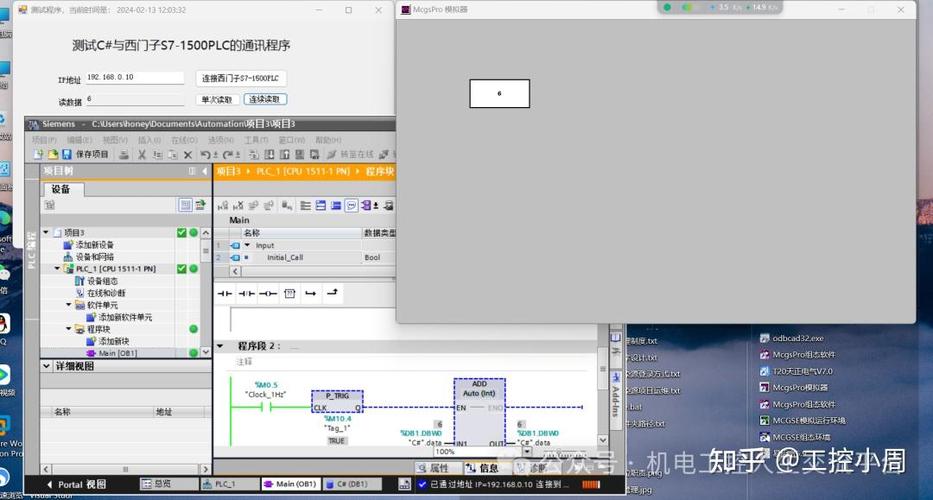Select Main [OB1] in project tree

click(112, 353)
